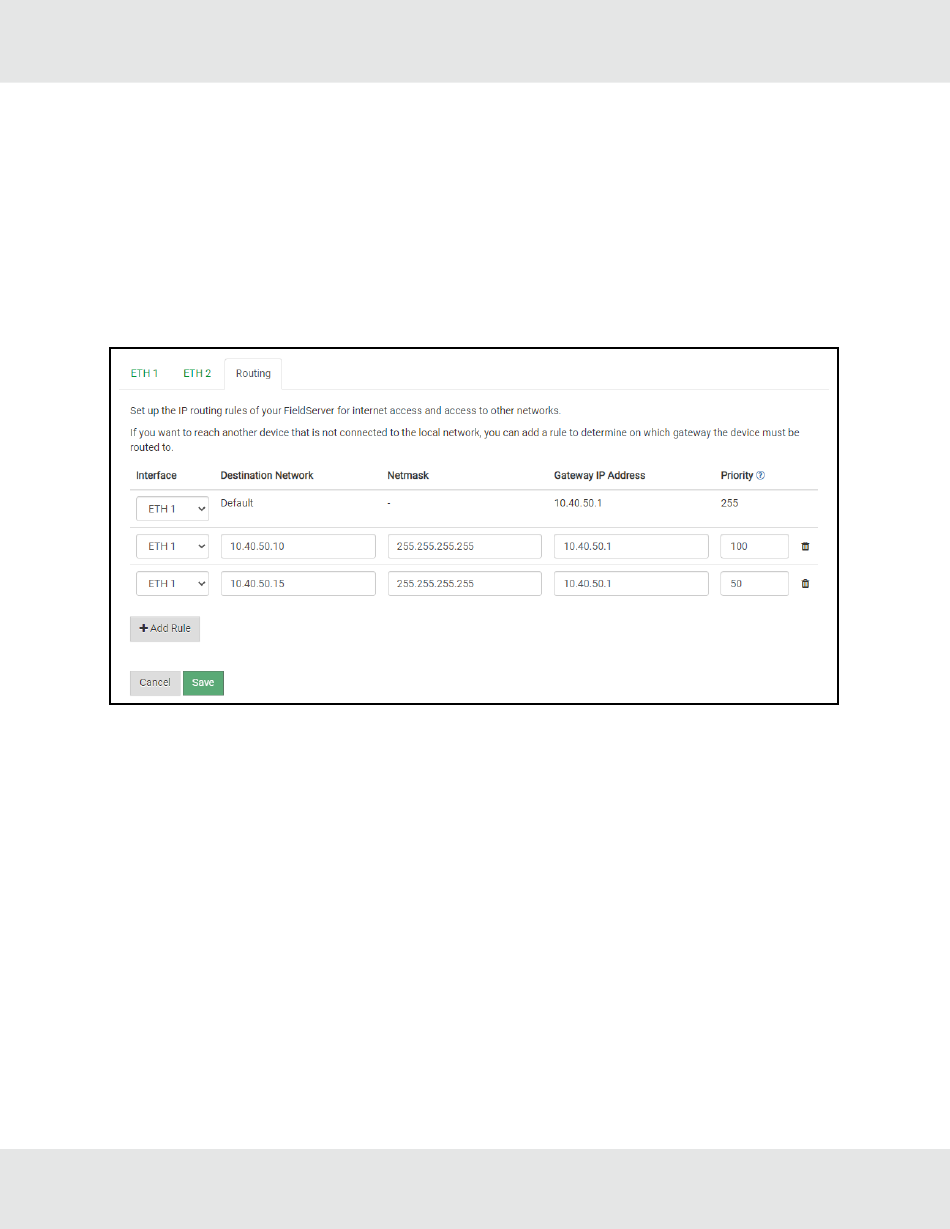
Task: Click the Priority column header label
Action: [x=737, y=476]
